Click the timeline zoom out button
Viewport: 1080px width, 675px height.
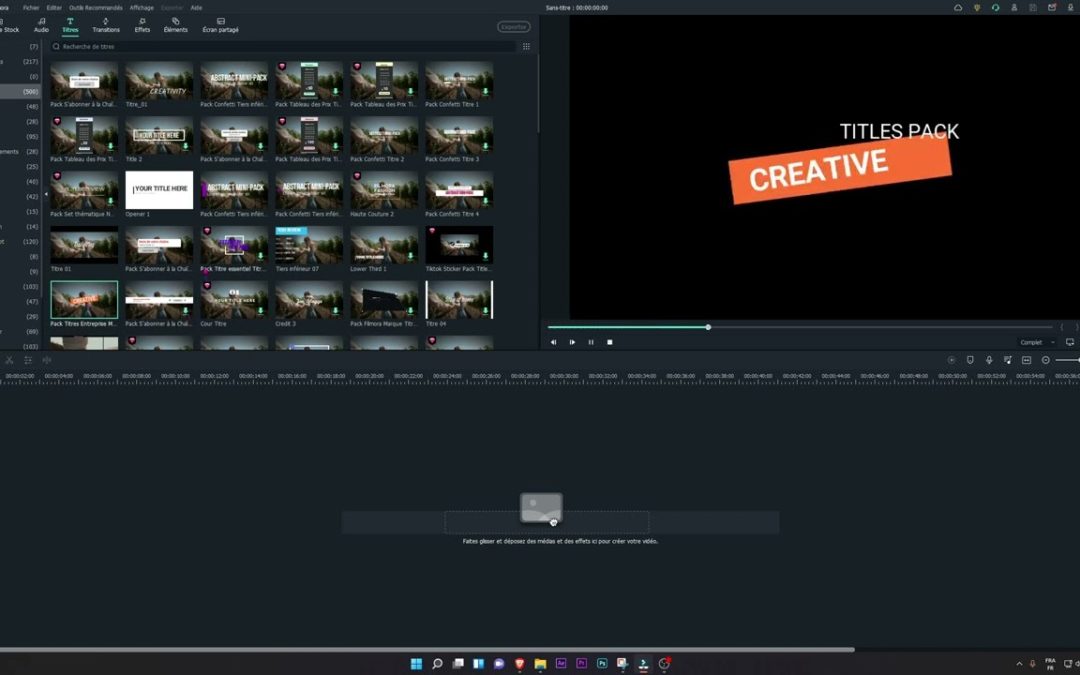click(1046, 360)
